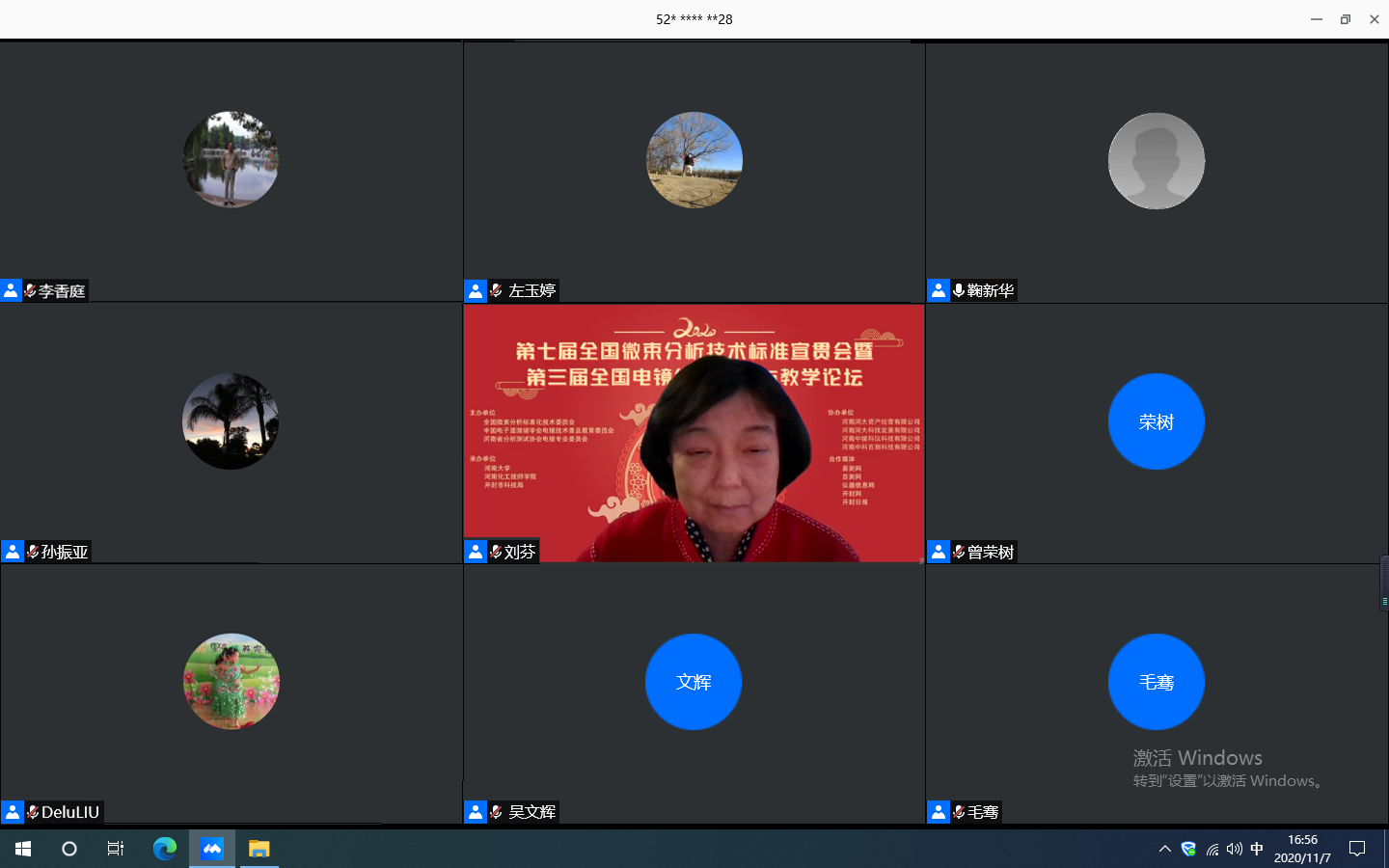
Task: Click the blue user icon beside 吴文辉
Action: pyautogui.click(x=476, y=812)
